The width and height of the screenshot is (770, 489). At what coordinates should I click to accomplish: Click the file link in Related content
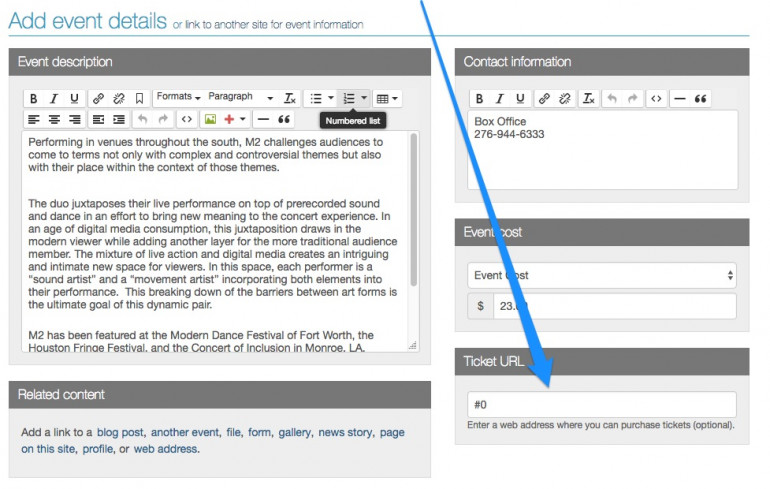click(x=233, y=433)
